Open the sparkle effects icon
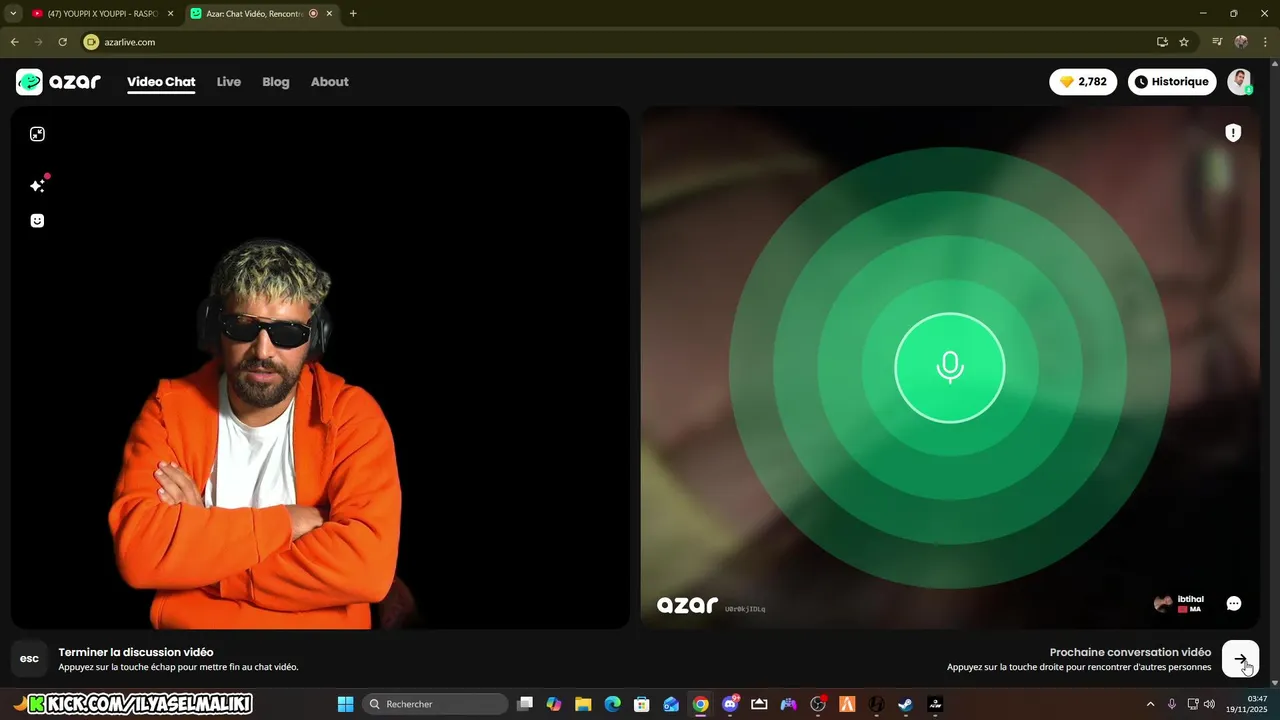This screenshot has width=1280, height=720. click(x=38, y=185)
